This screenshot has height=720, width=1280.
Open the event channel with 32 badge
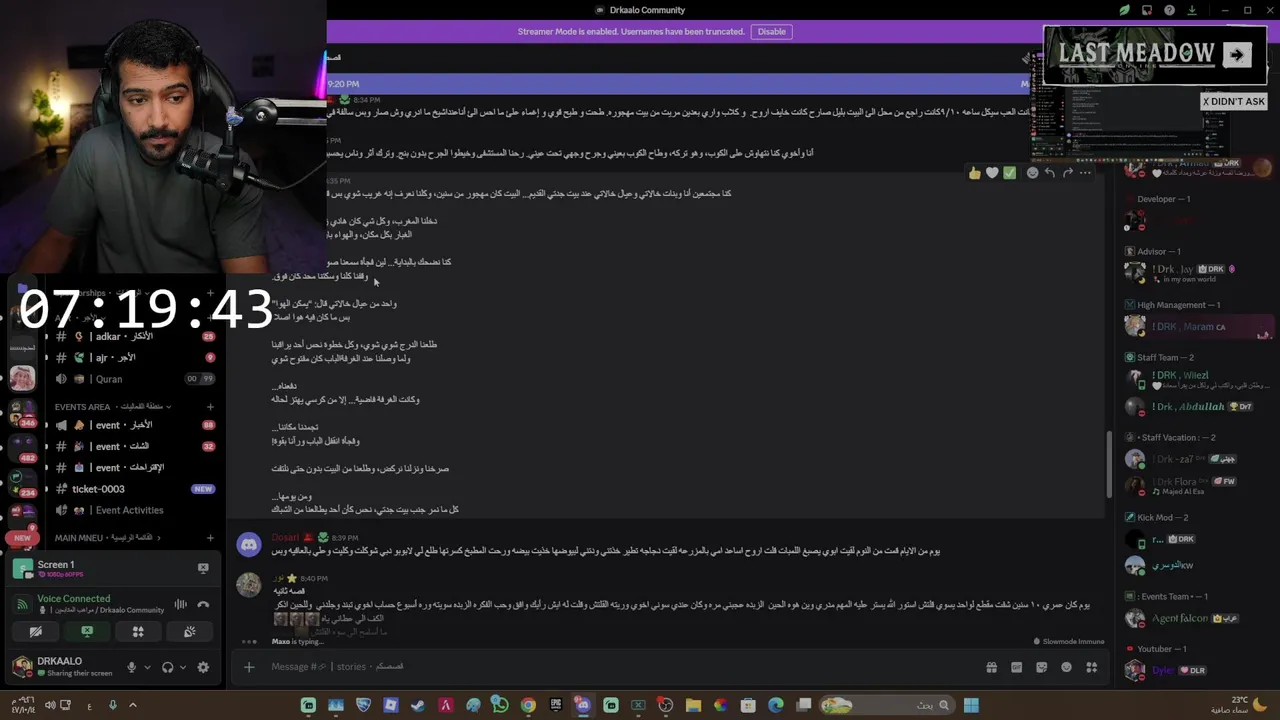[x=135, y=446]
